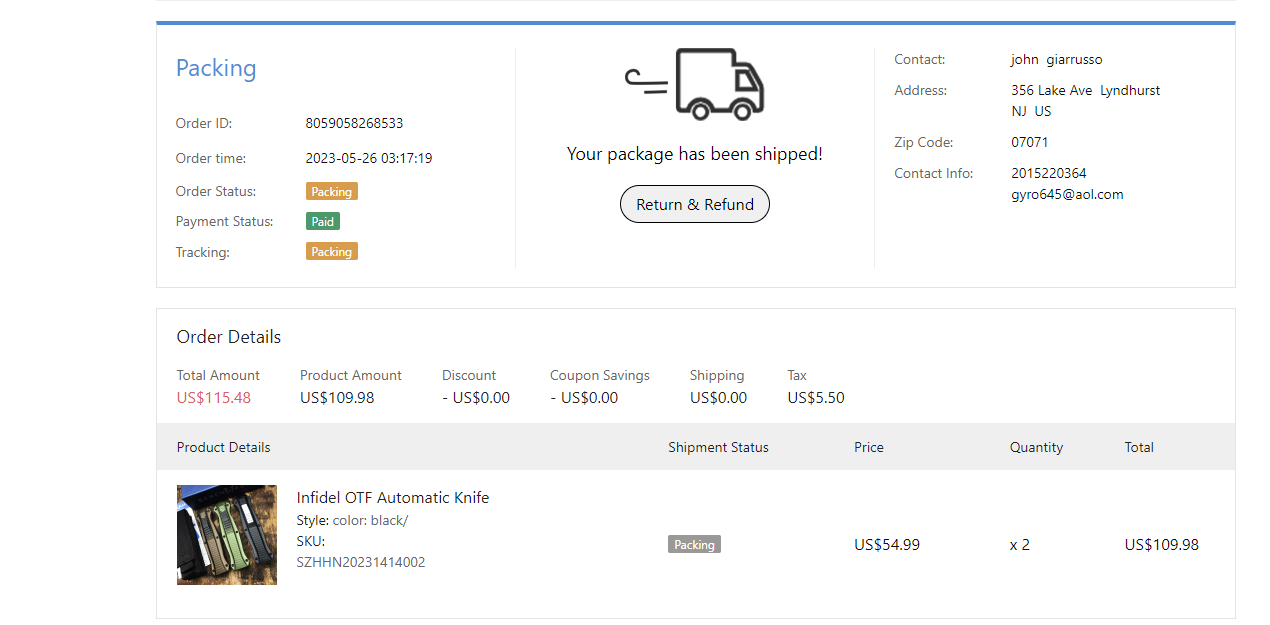
Task: Click the order time 2023-05-26 03:17:19
Action: 369,158
